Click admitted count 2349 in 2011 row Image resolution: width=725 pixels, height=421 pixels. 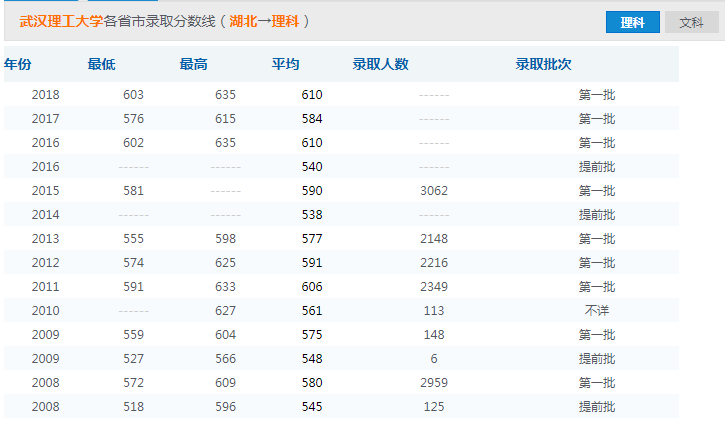pos(434,287)
